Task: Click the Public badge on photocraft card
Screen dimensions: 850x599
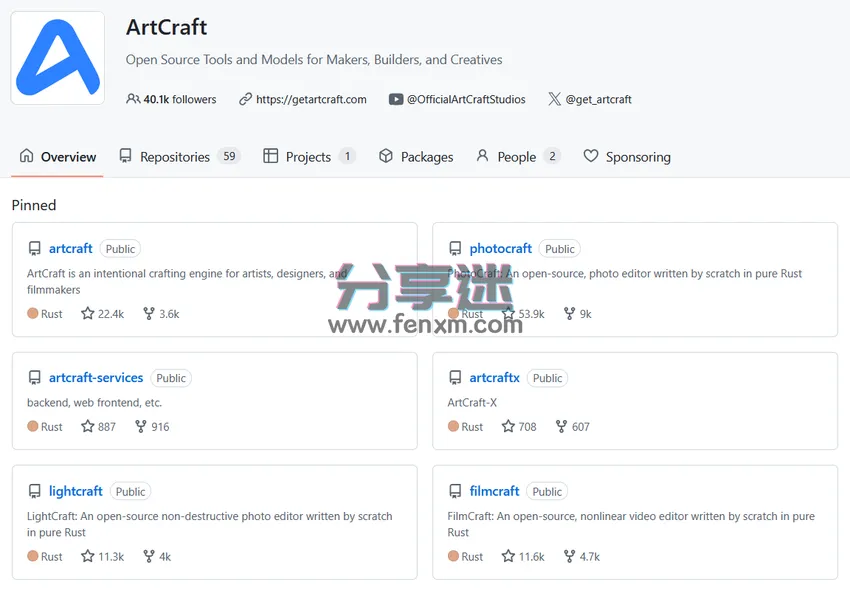Action: (x=559, y=249)
